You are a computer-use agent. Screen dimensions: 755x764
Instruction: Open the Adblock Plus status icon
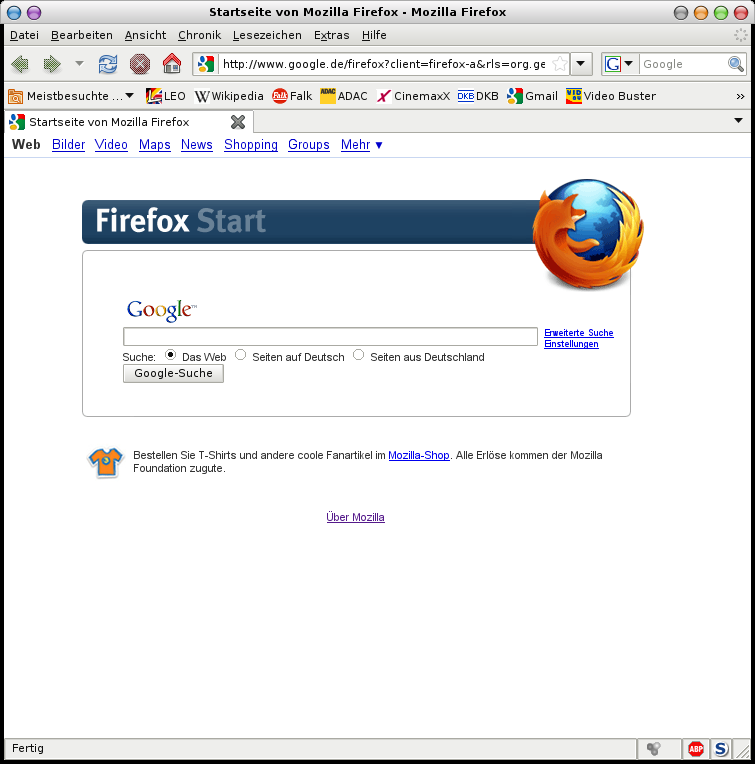696,748
